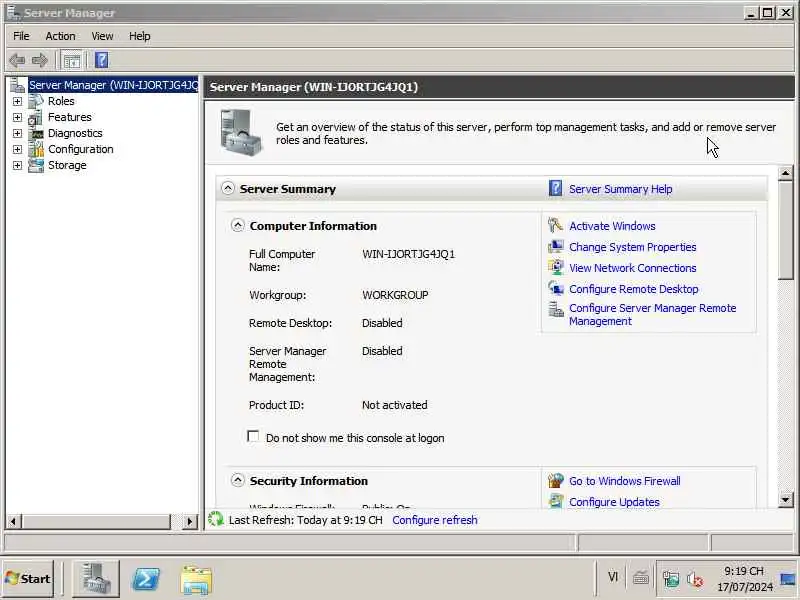The height and width of the screenshot is (600, 800).
Task: Click the Server Summary Help icon
Action: click(555, 188)
